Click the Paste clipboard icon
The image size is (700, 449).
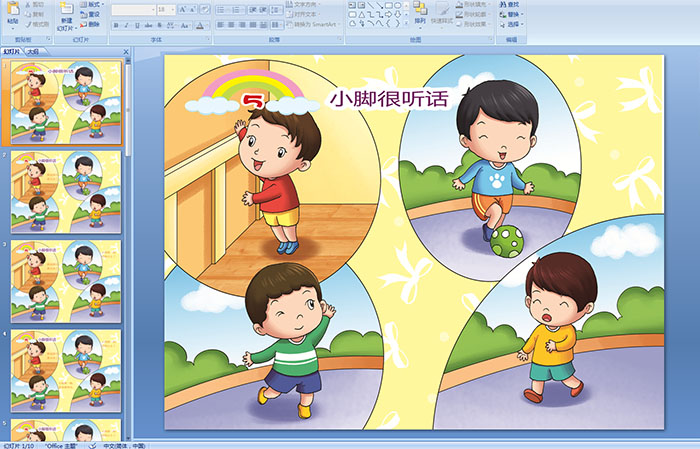click(13, 9)
